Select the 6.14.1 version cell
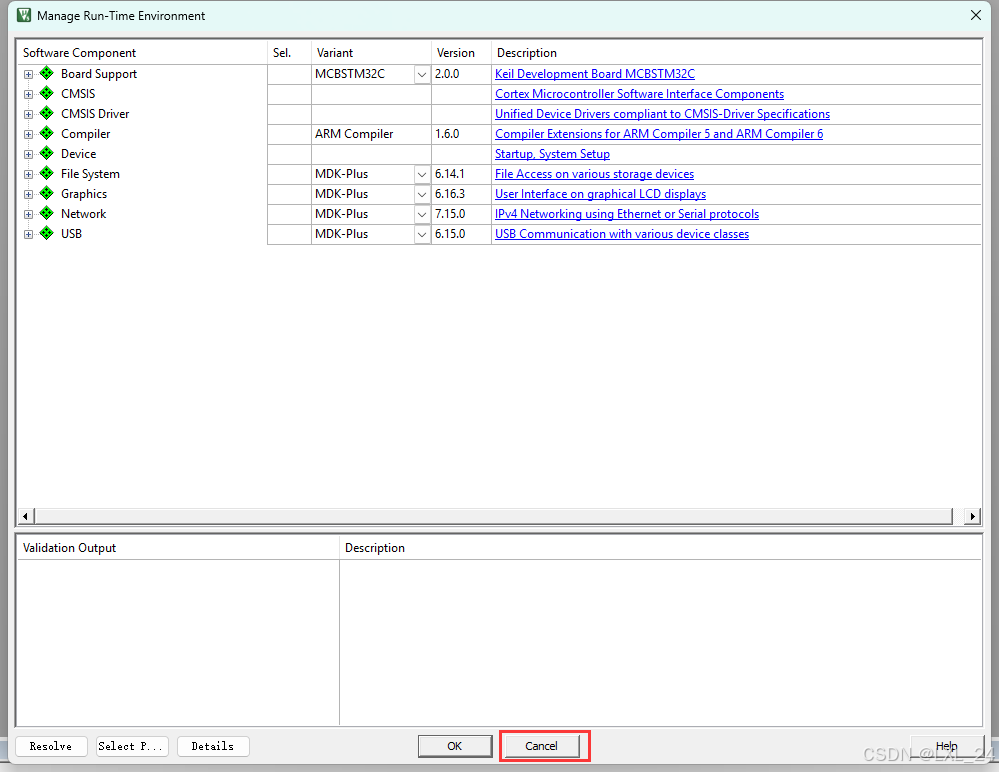Screen dimensions: 999x772 click(x=461, y=174)
